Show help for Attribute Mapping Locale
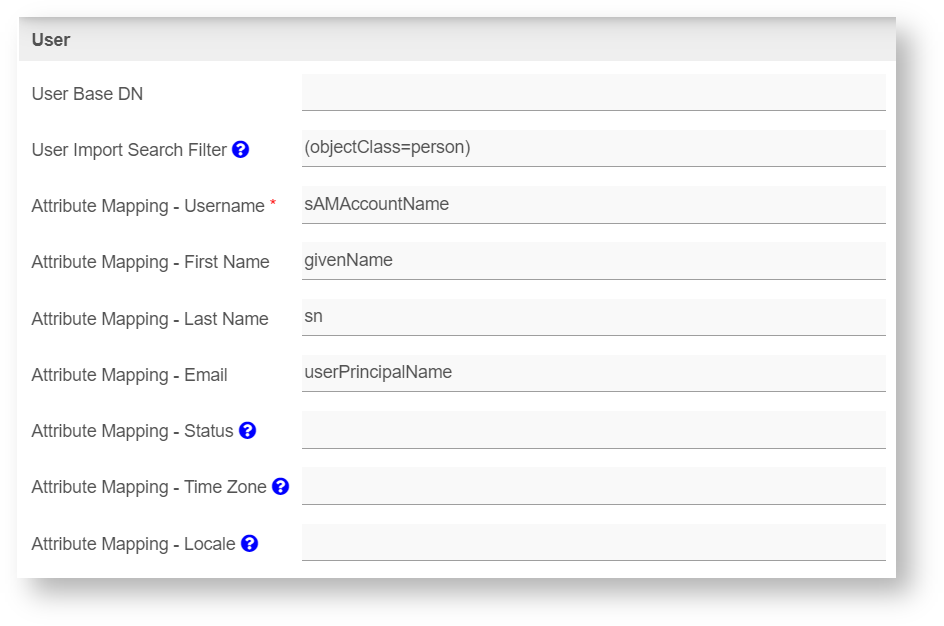This screenshot has width=944, height=626. tap(249, 544)
